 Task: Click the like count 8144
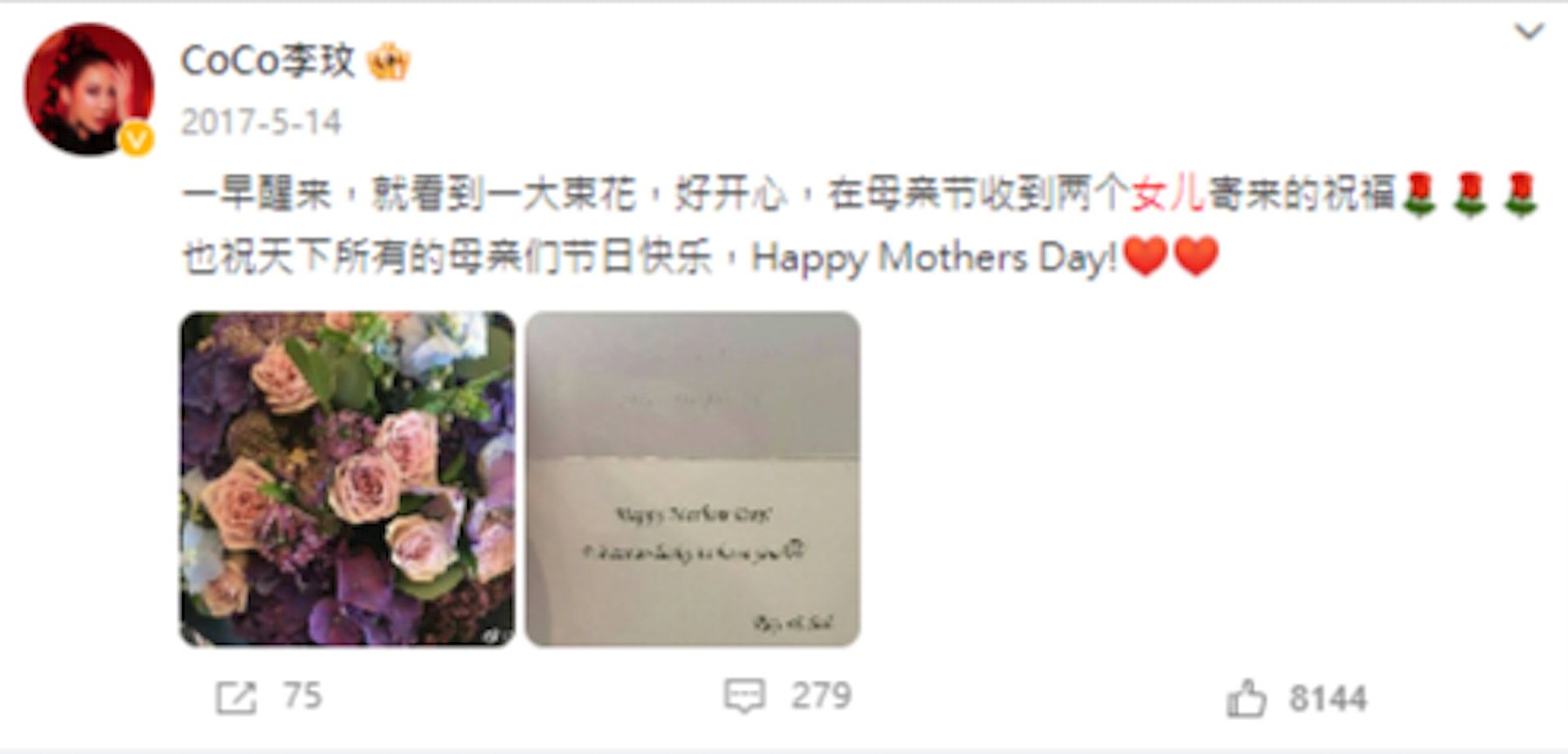pos(1328,699)
